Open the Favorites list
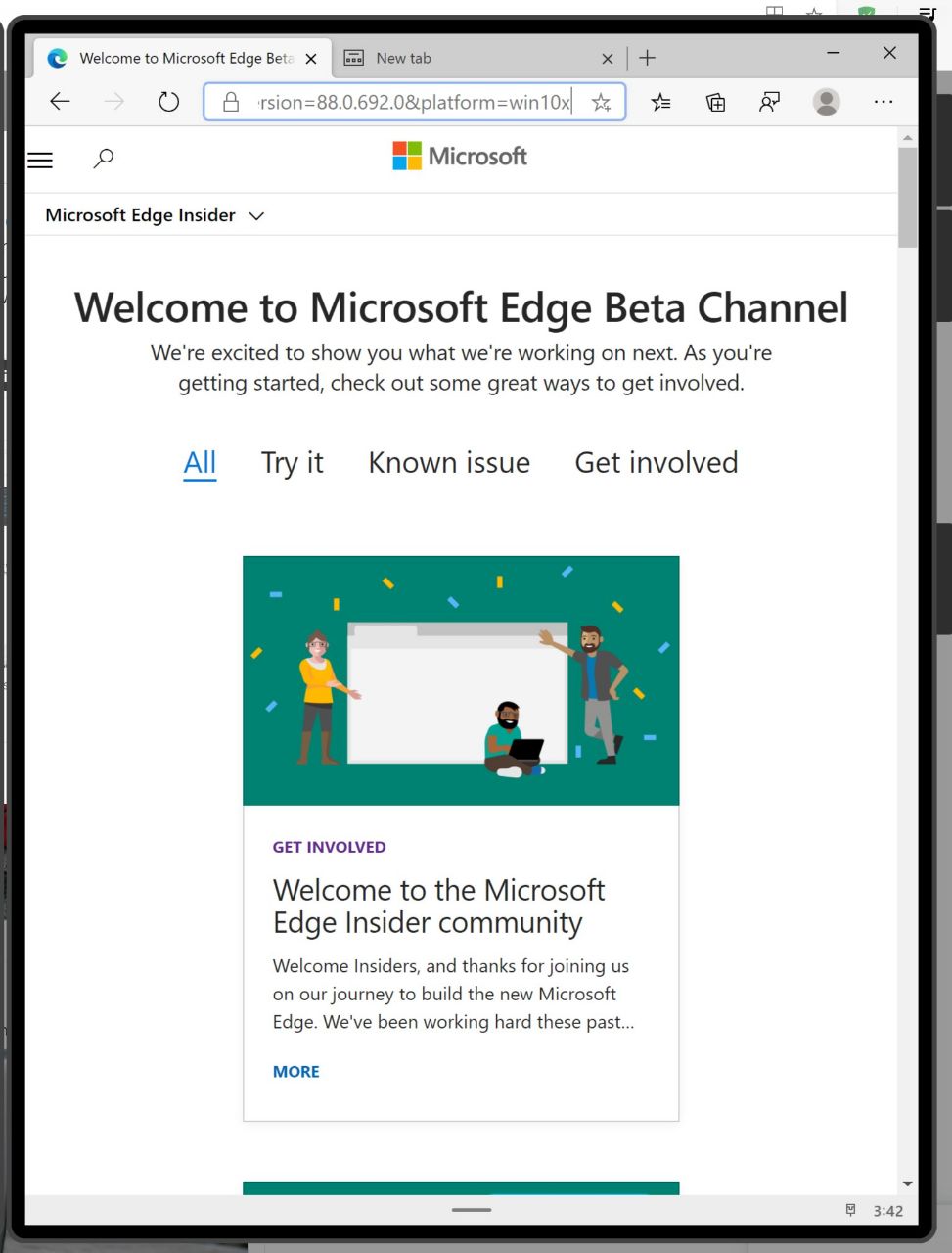 pos(661,102)
